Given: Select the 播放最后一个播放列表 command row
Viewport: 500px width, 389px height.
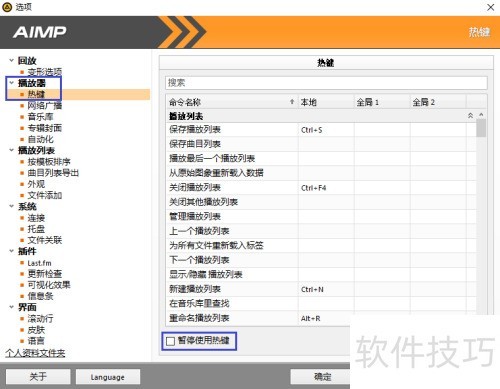Looking at the screenshot, I should tap(321, 158).
